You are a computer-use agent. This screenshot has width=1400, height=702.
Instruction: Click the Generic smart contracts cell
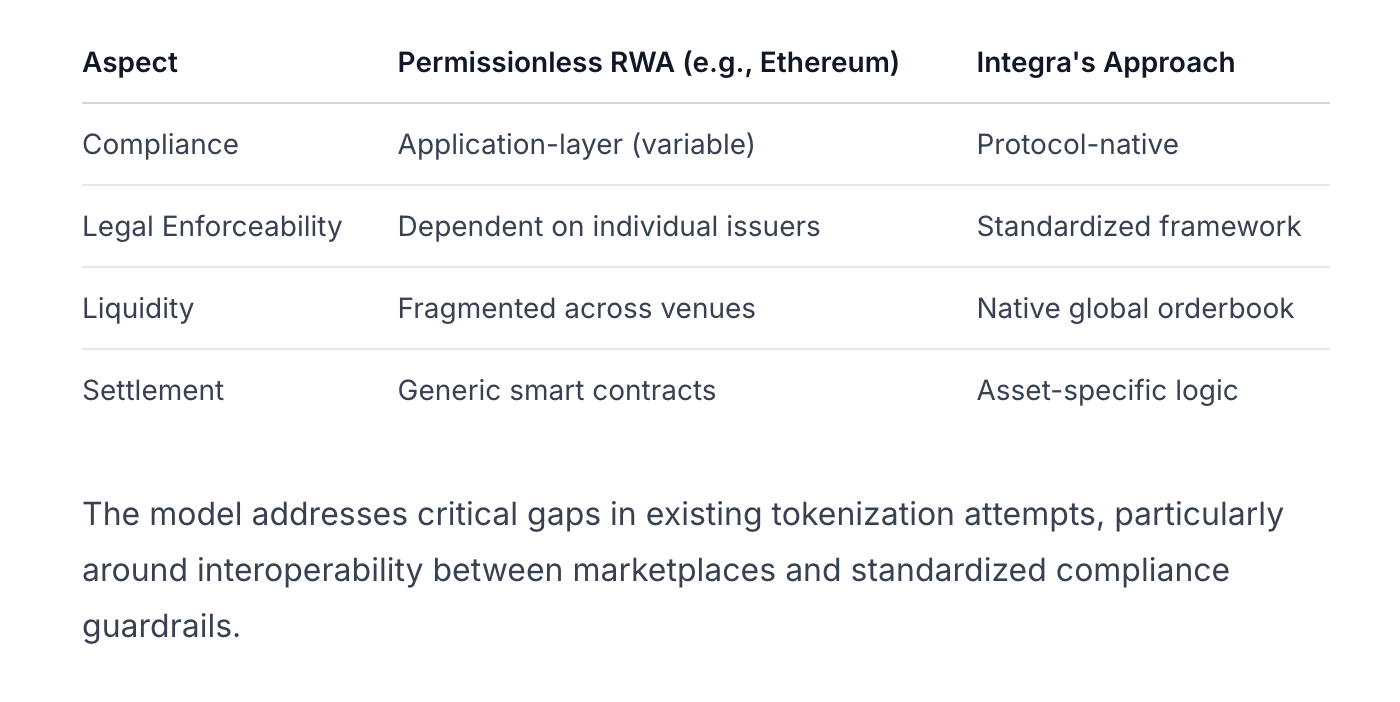coord(556,390)
